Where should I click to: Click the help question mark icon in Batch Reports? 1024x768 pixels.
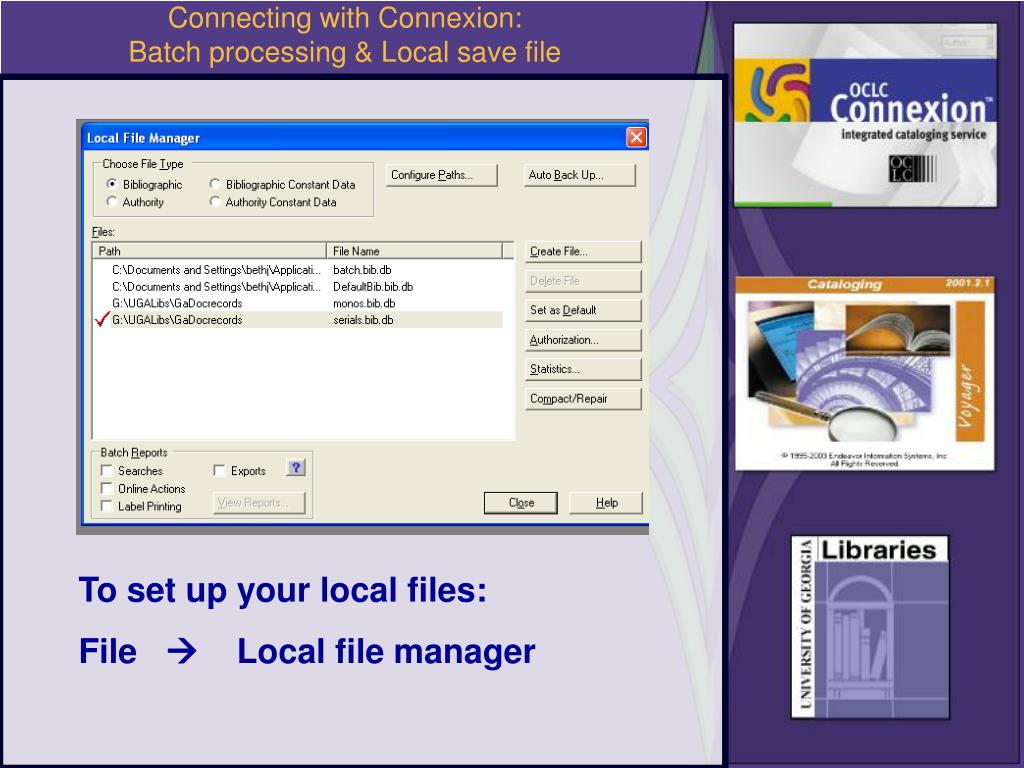point(296,468)
